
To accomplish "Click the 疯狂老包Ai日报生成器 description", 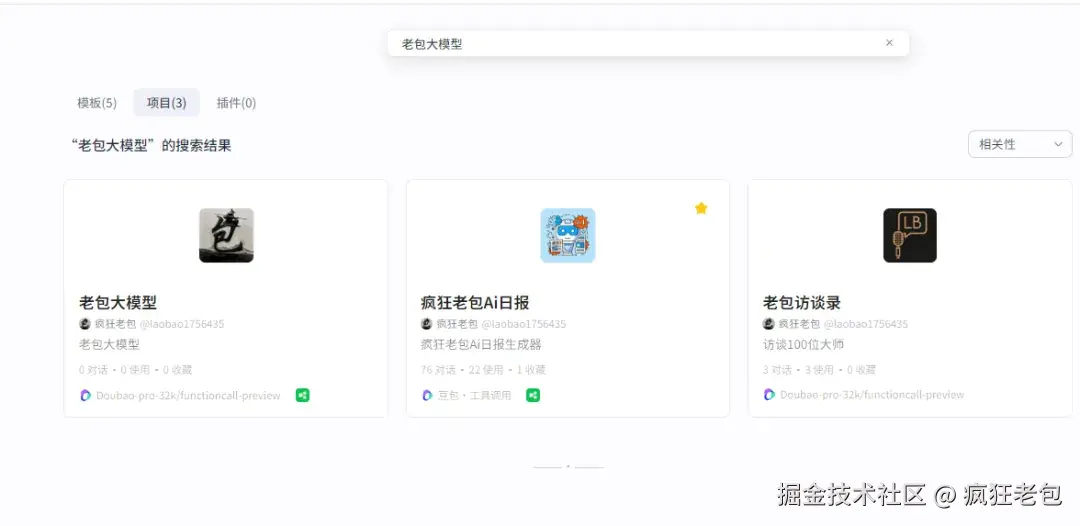I will pyautogui.click(x=481, y=344).
